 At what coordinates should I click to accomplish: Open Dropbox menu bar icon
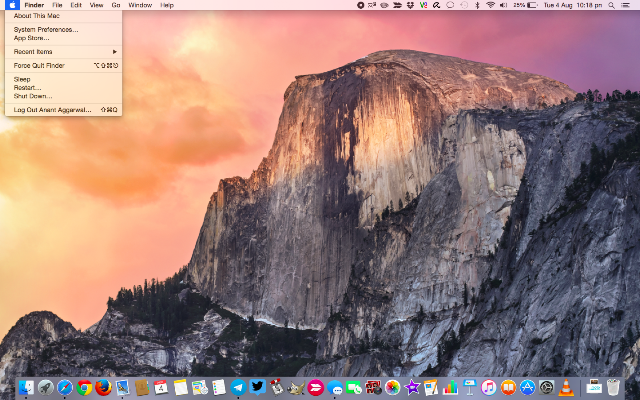coord(410,5)
